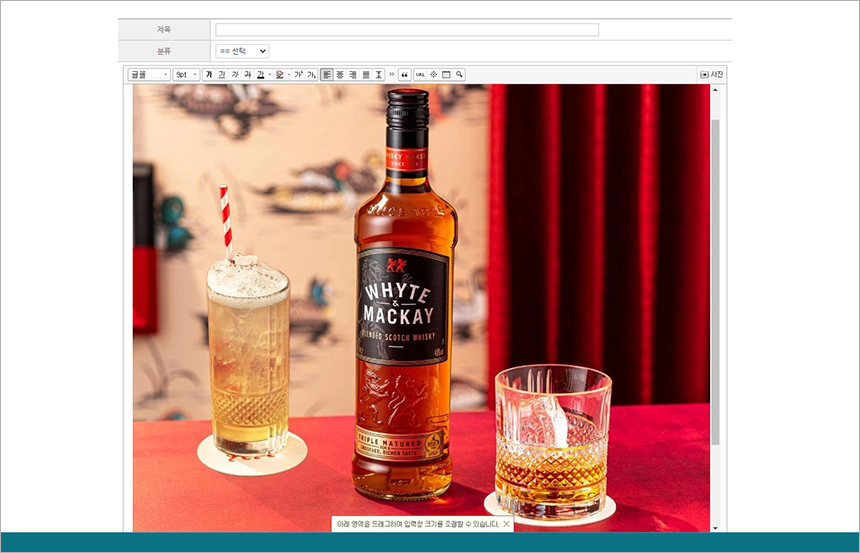Click the scrollbar up arrow

715,89
